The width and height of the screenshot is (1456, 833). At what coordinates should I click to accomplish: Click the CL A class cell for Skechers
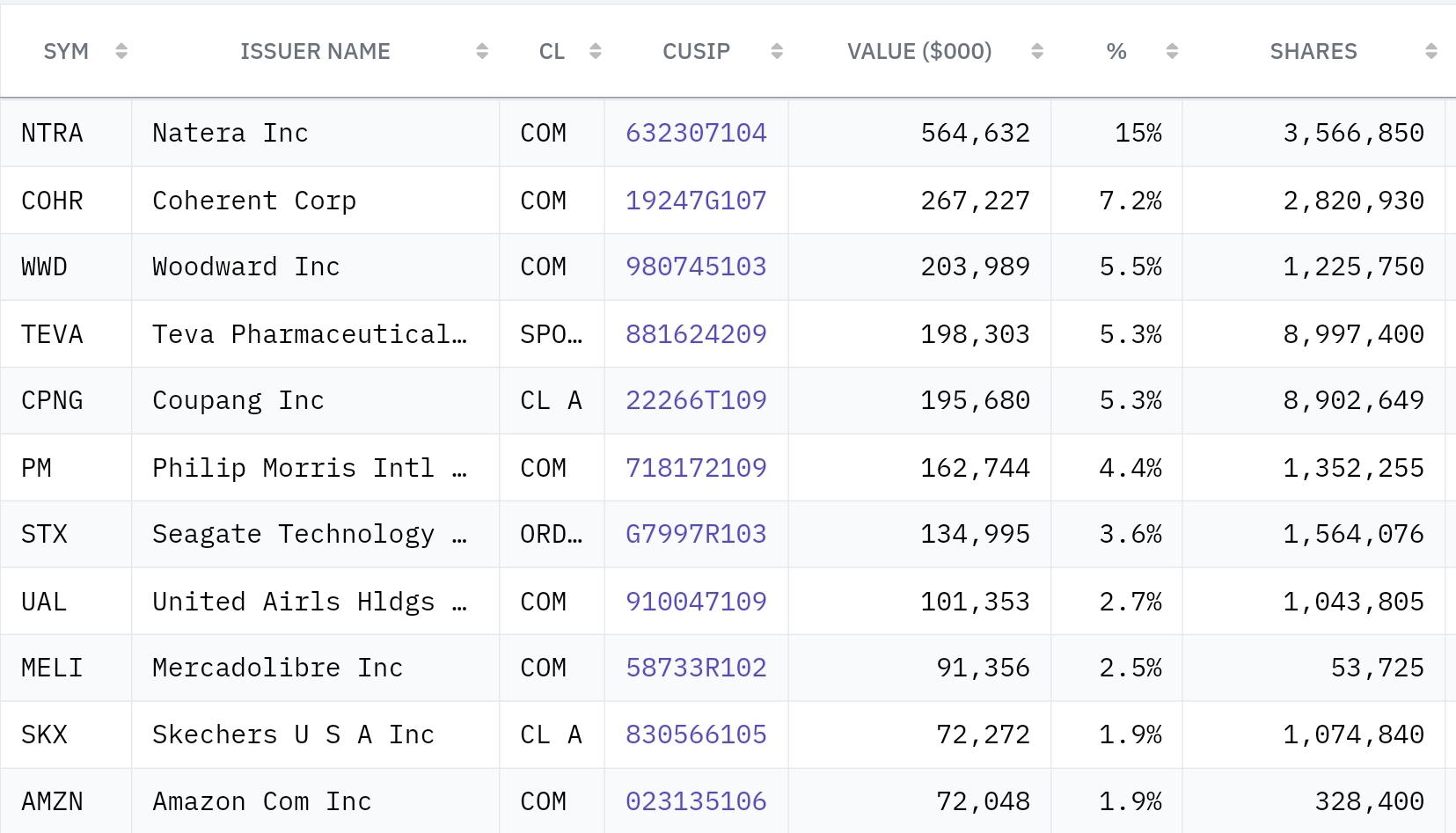pos(552,734)
